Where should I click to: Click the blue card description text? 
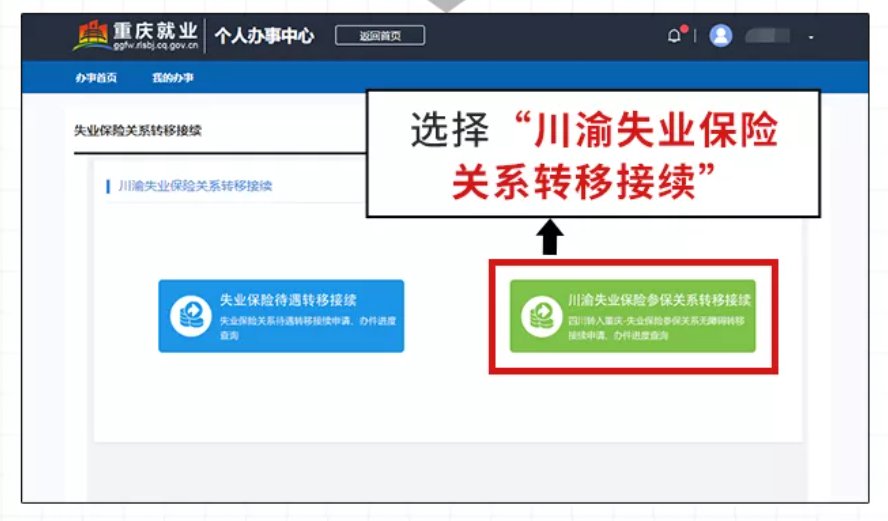tap(308, 328)
